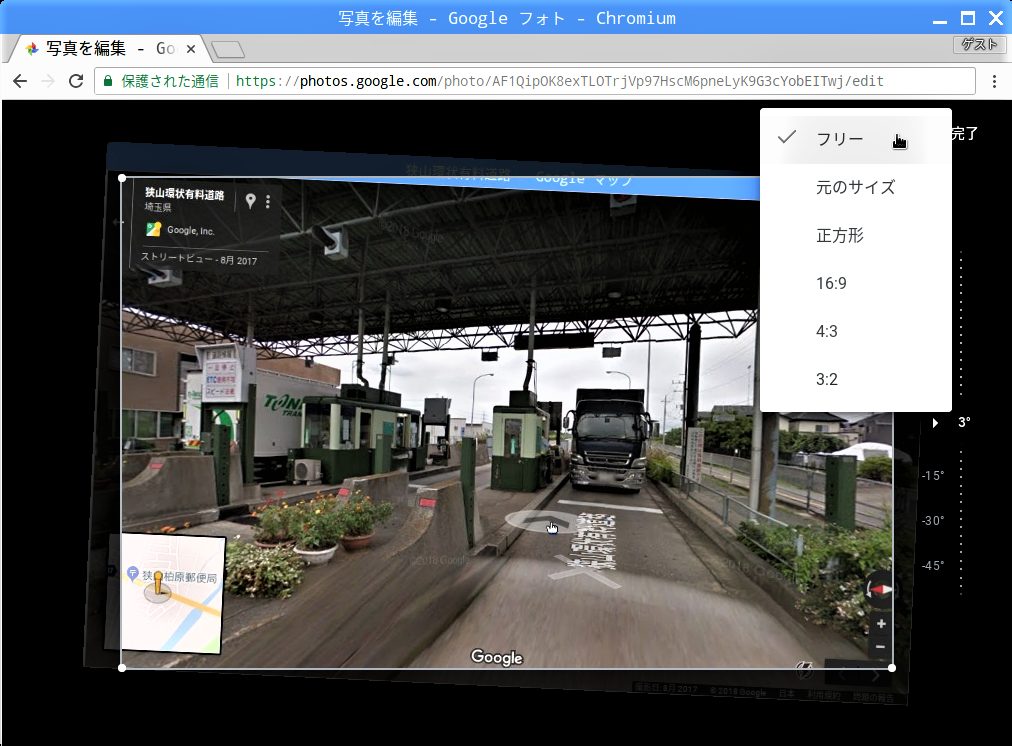This screenshot has height=746, width=1012.
Task: Click the secure lock icon
Action: coord(108,81)
